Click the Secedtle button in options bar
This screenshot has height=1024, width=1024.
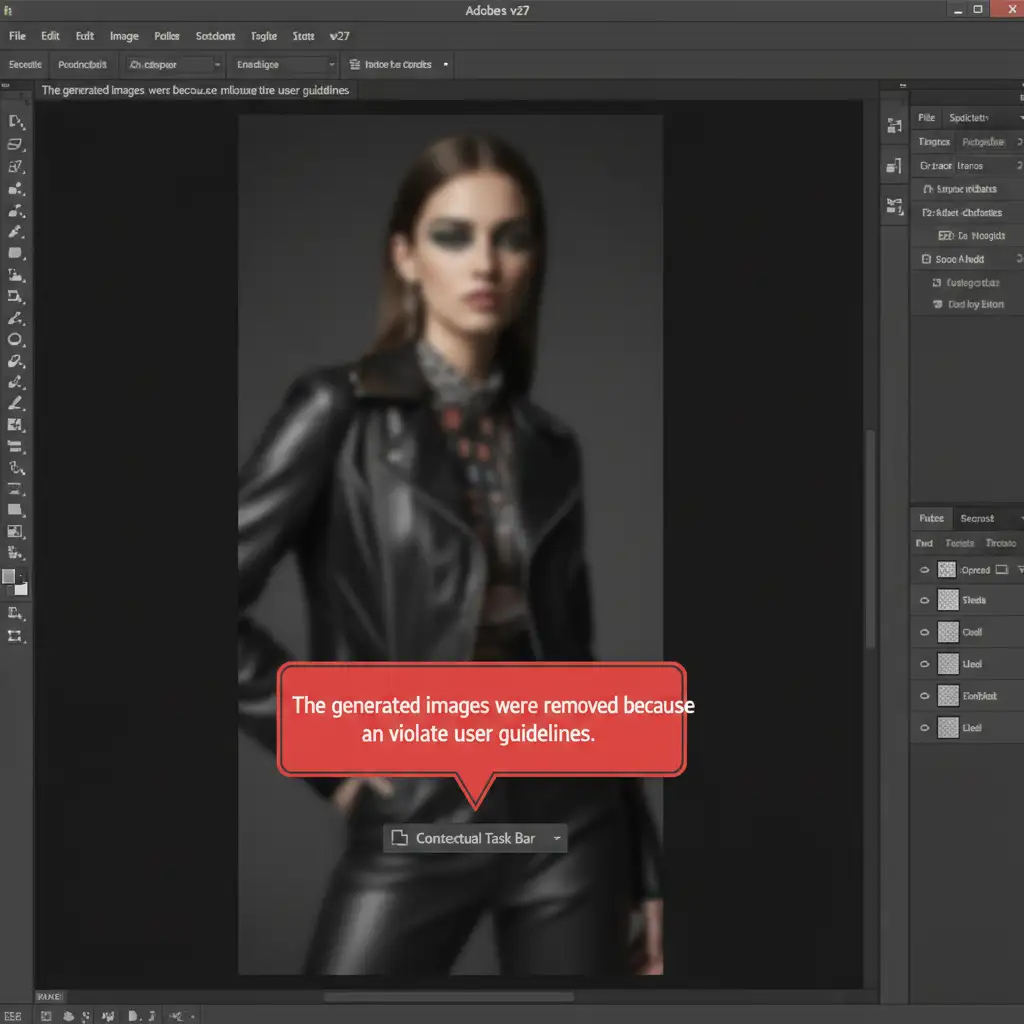tap(25, 64)
